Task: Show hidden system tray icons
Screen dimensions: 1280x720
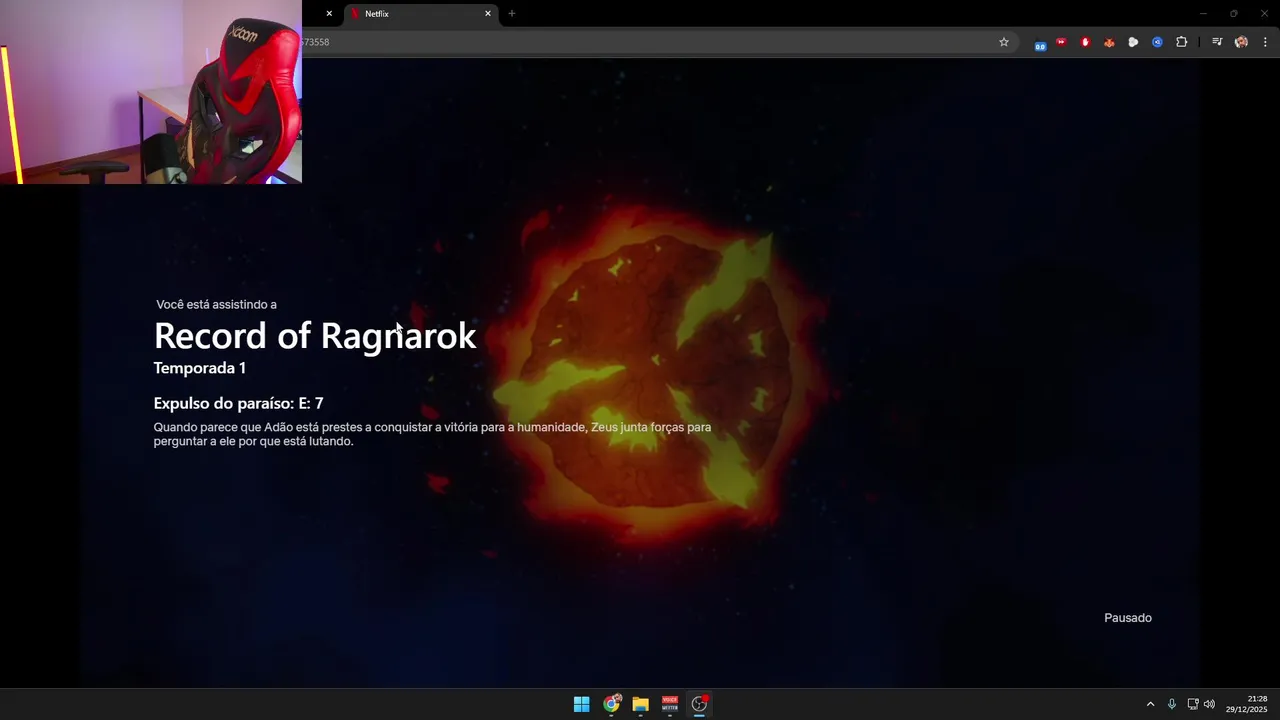Action: click(x=1150, y=704)
